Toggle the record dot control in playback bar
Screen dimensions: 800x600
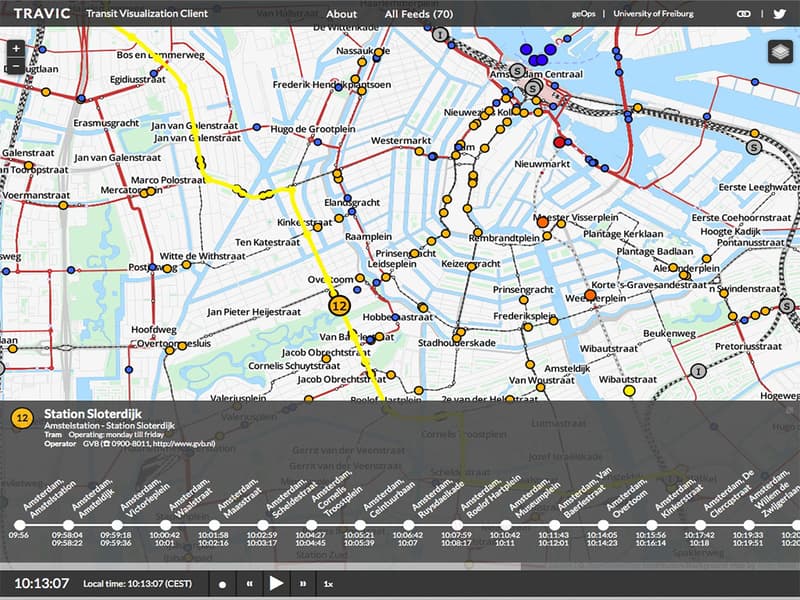click(x=222, y=584)
